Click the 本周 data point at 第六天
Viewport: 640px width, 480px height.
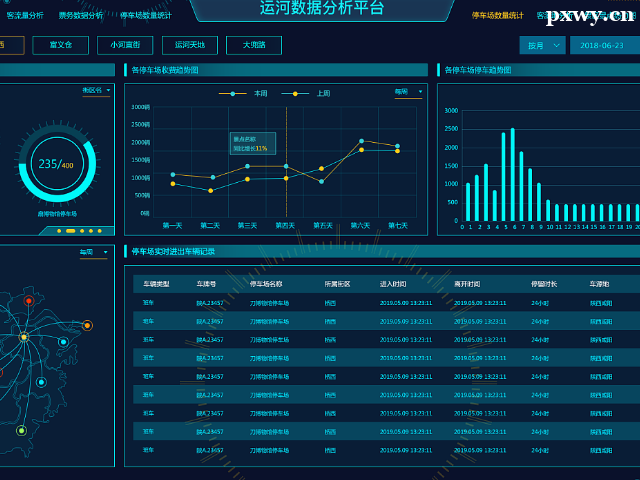[361, 141]
